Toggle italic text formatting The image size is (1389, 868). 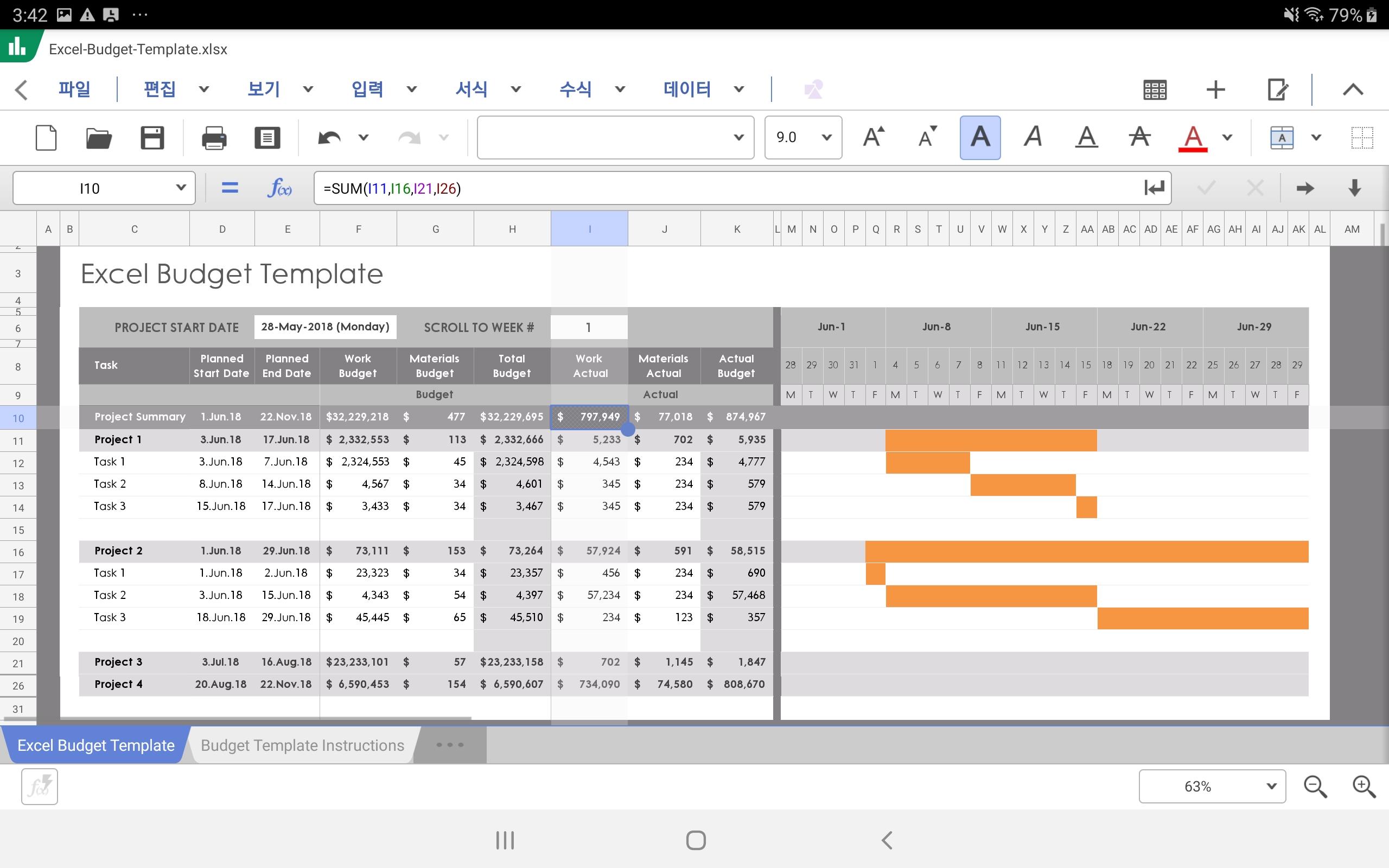point(1033,137)
